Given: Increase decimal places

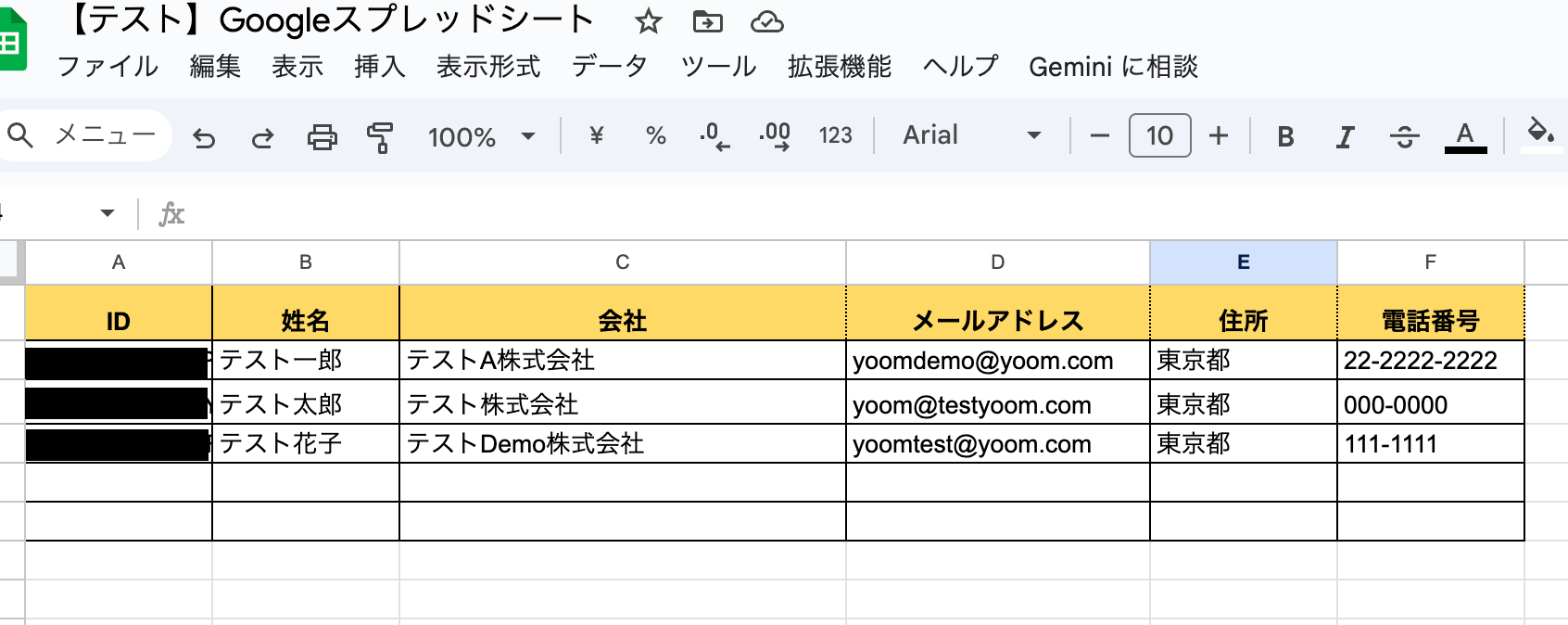Looking at the screenshot, I should 775,136.
